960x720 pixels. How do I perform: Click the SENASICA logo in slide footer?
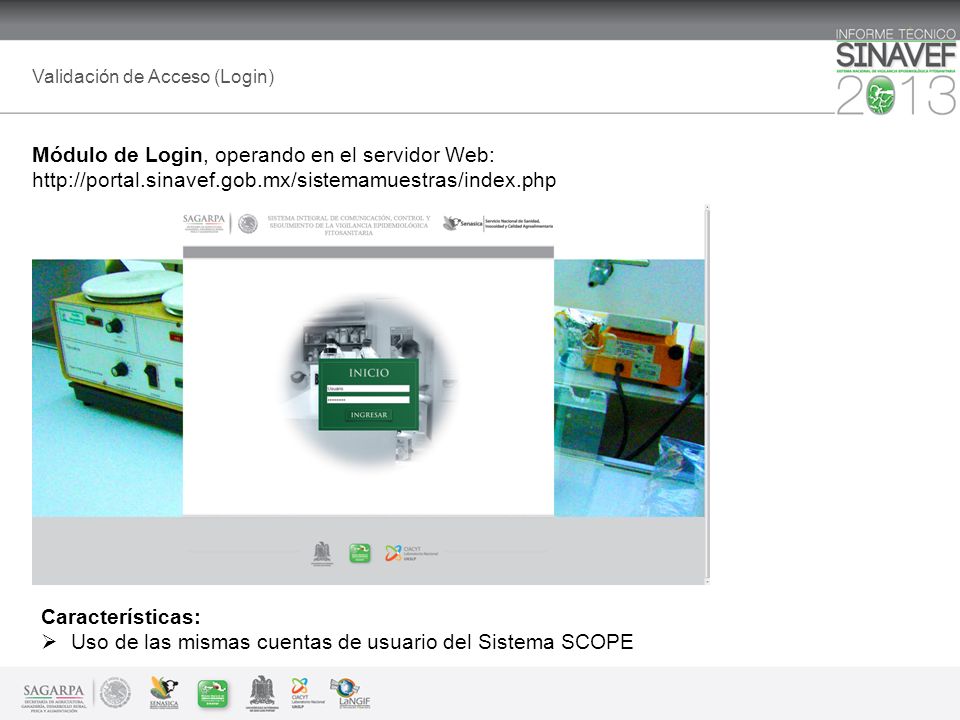[164, 694]
